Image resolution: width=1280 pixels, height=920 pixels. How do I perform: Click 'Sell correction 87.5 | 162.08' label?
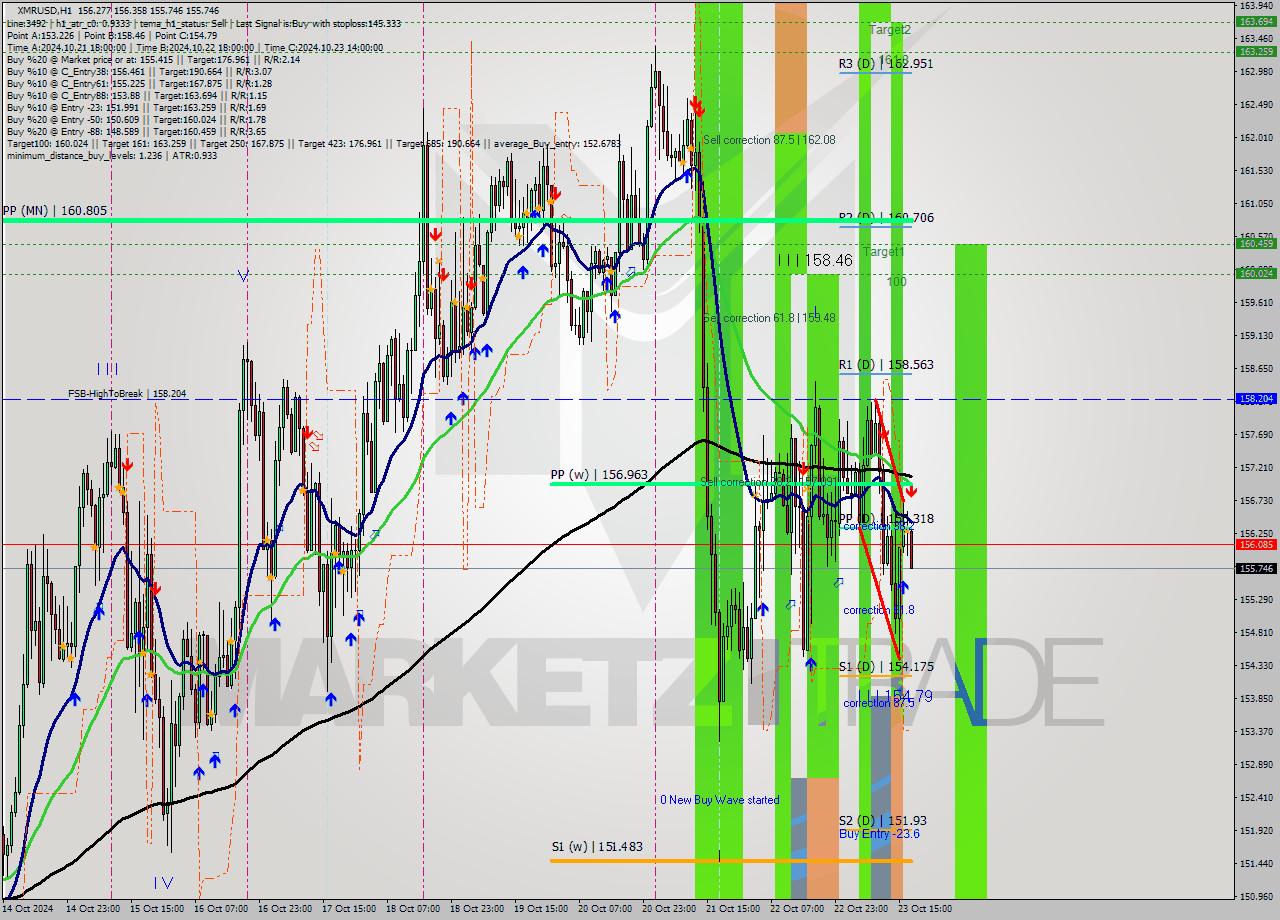[769, 140]
